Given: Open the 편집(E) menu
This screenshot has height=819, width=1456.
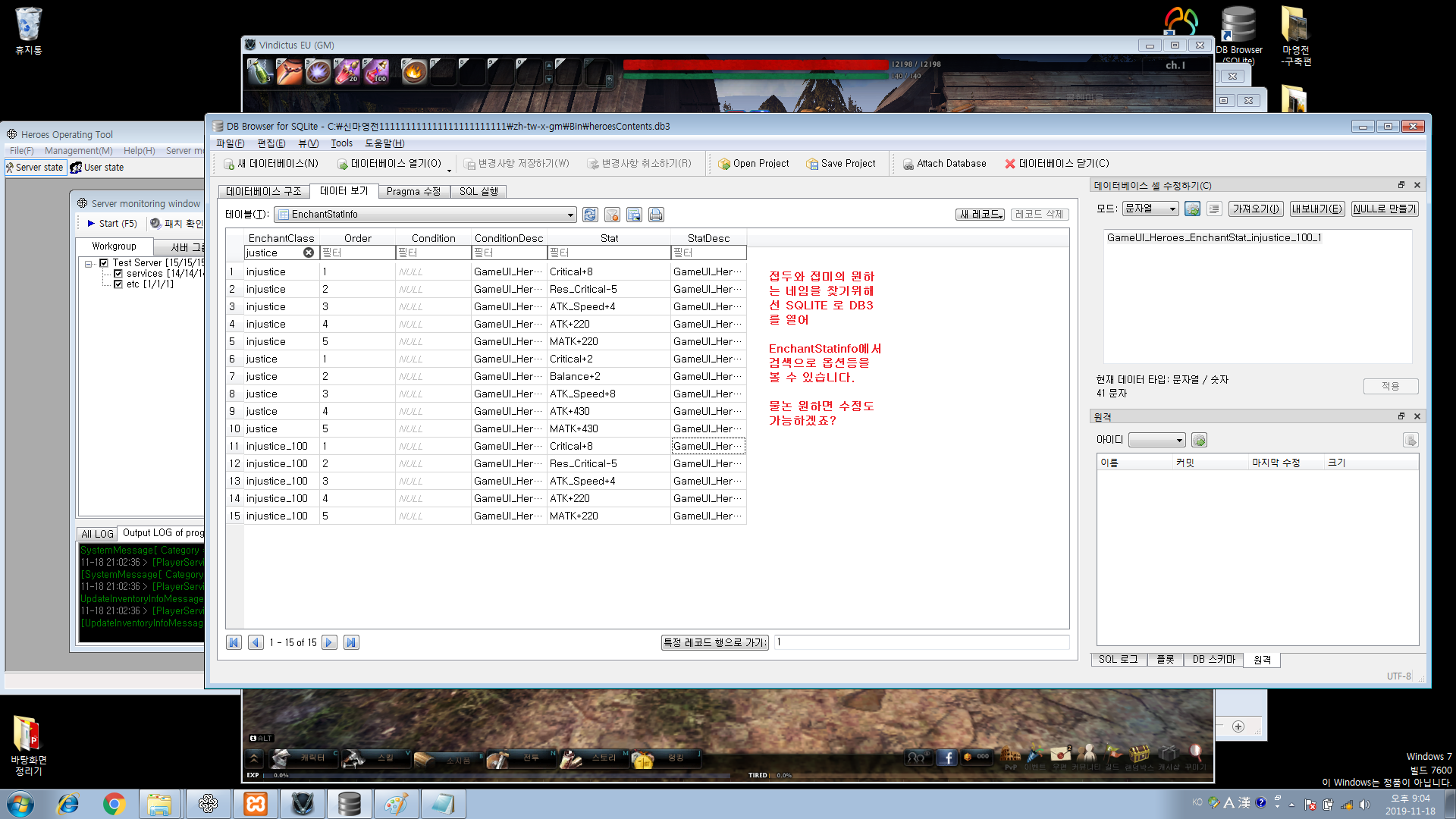Looking at the screenshot, I should pyautogui.click(x=271, y=143).
